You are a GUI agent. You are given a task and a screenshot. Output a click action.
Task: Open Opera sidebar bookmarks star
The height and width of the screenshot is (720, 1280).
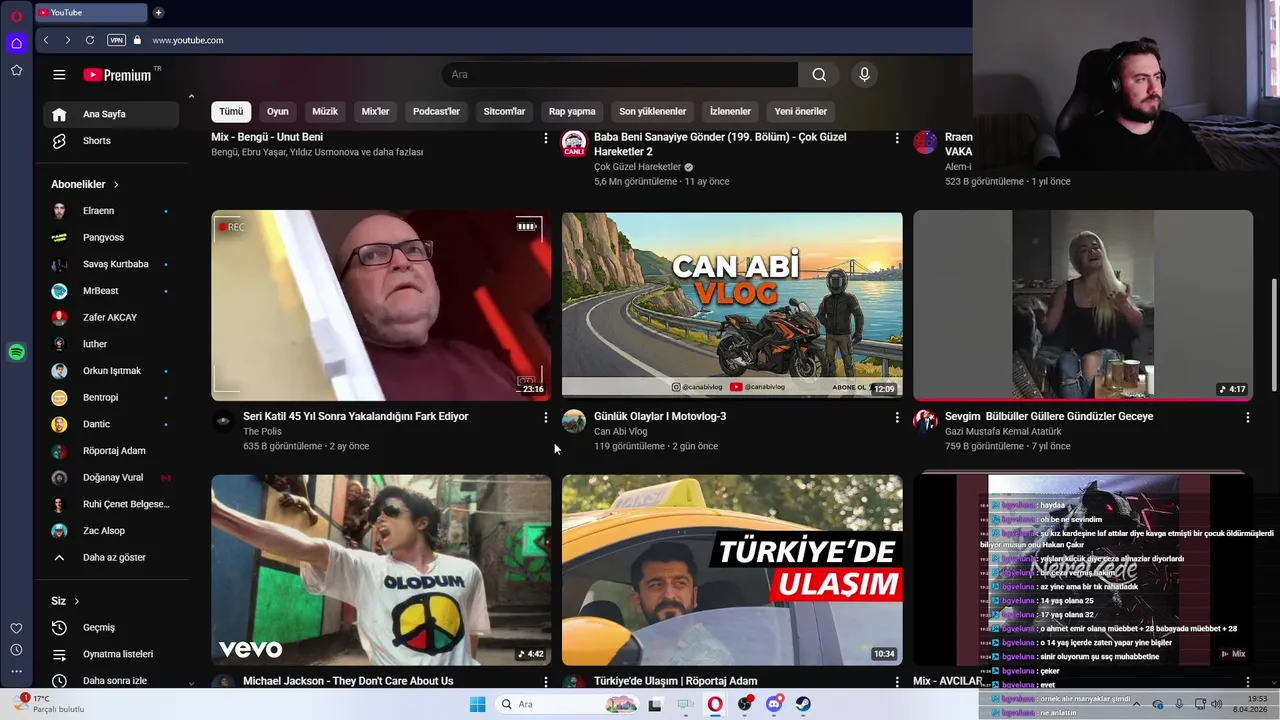(x=16, y=70)
